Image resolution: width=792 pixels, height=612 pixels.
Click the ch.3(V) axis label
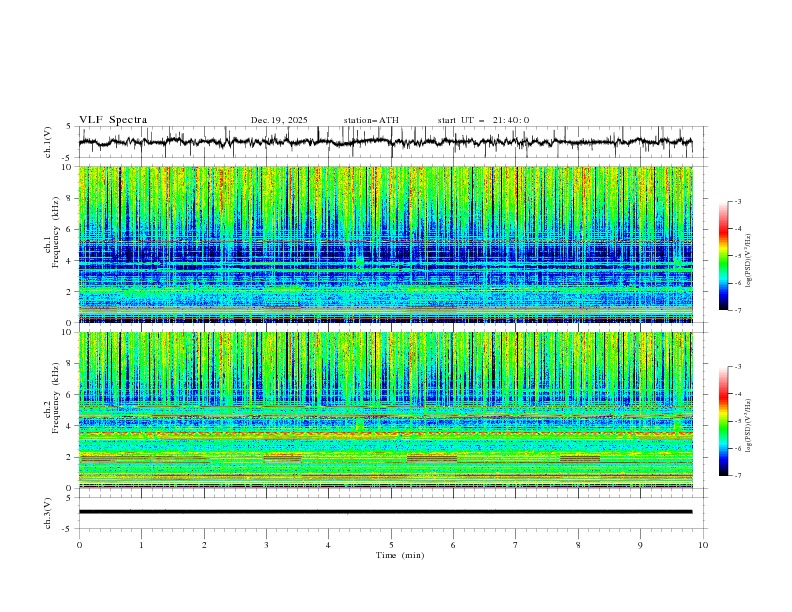pyautogui.click(x=50, y=512)
